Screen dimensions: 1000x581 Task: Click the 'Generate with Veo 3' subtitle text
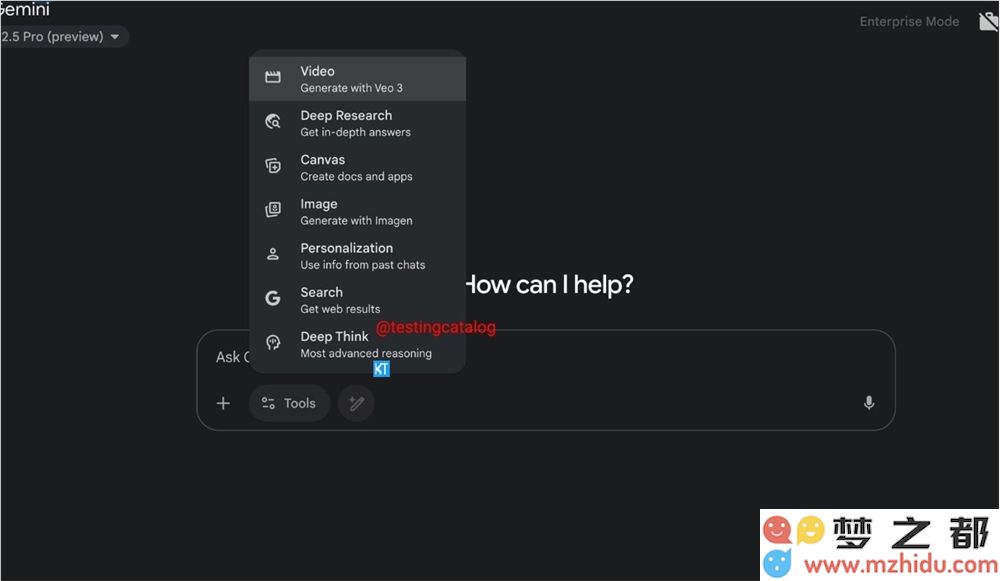pyautogui.click(x=351, y=88)
